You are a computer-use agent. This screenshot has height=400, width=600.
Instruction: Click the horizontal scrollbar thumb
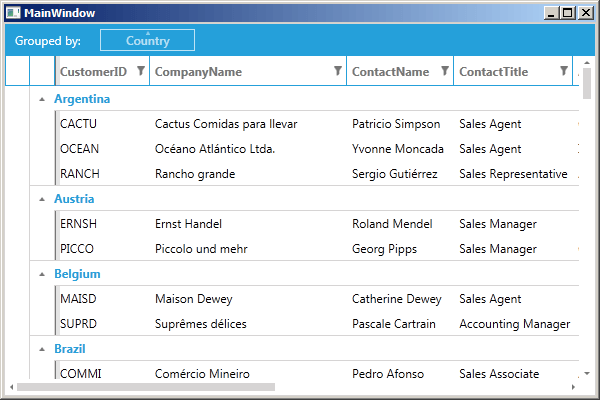(145, 386)
